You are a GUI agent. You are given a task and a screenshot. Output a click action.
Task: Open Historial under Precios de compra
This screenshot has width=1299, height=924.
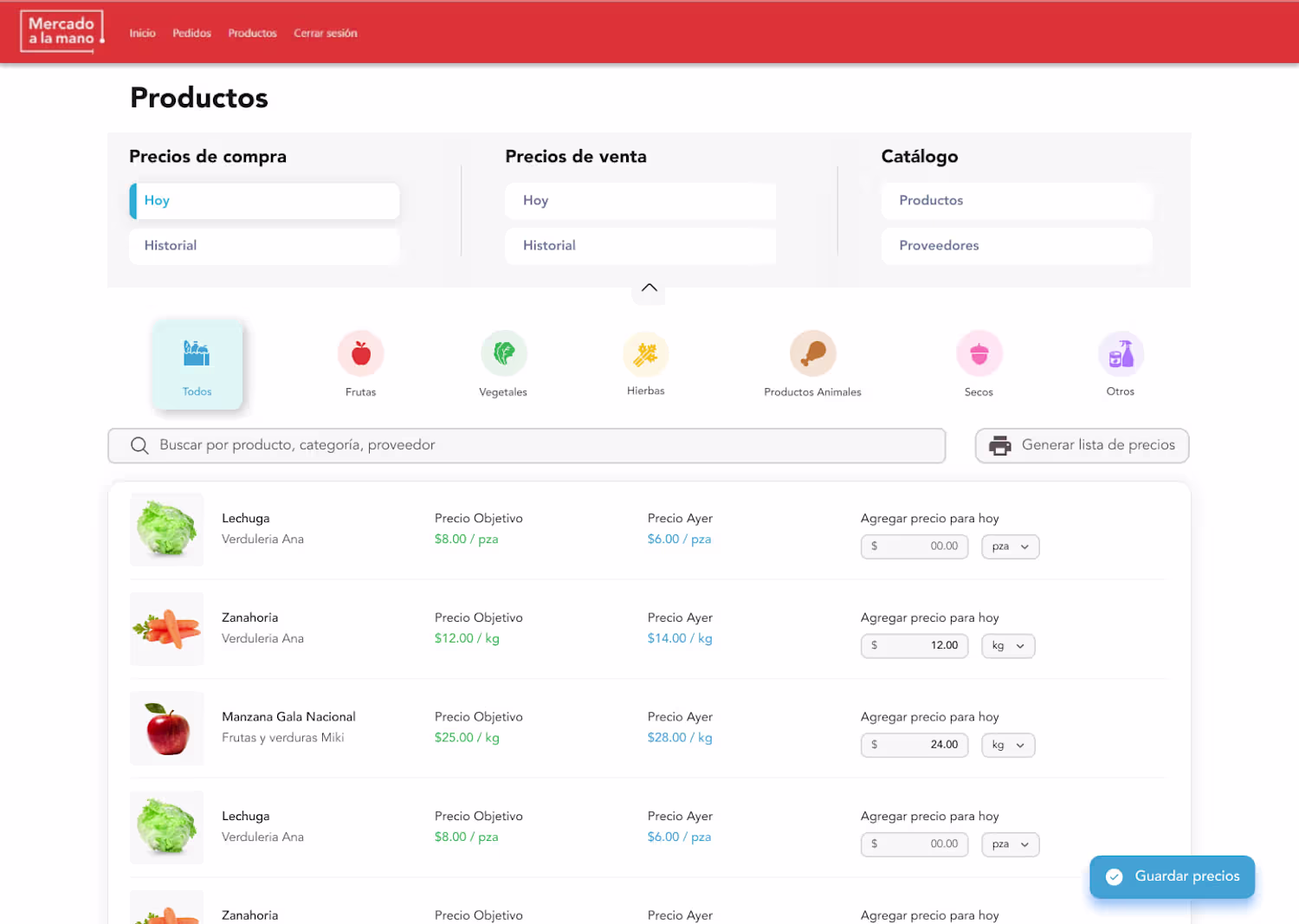point(264,246)
